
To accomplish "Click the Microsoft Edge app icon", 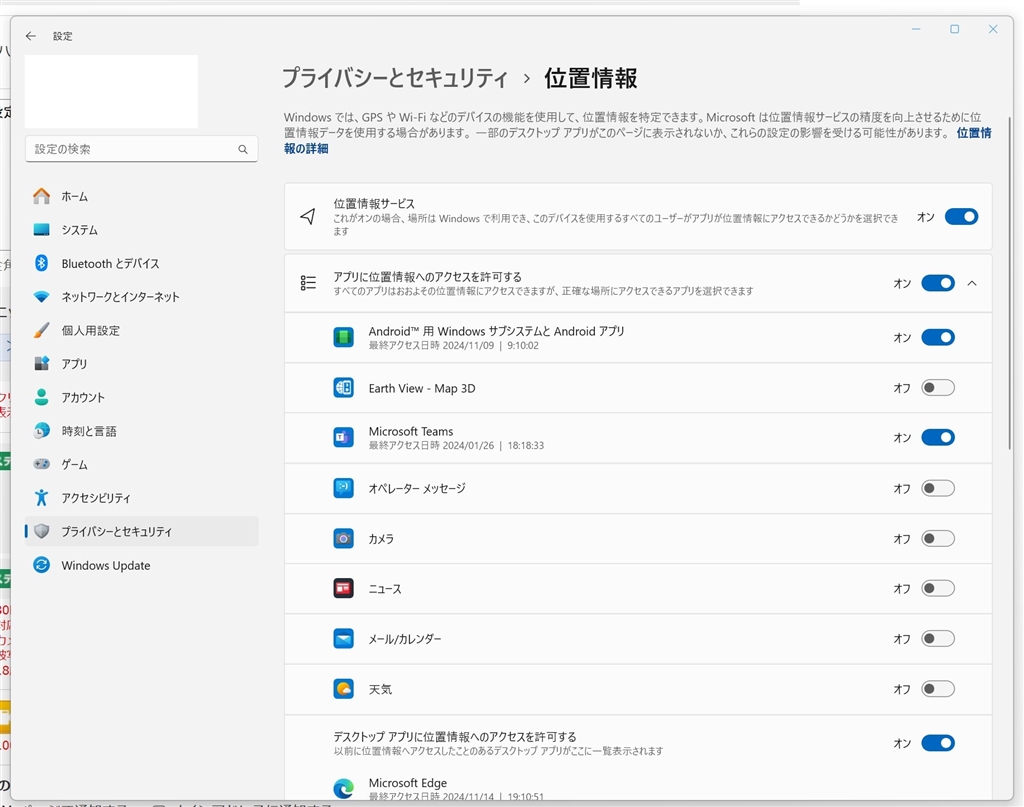I will (x=344, y=789).
